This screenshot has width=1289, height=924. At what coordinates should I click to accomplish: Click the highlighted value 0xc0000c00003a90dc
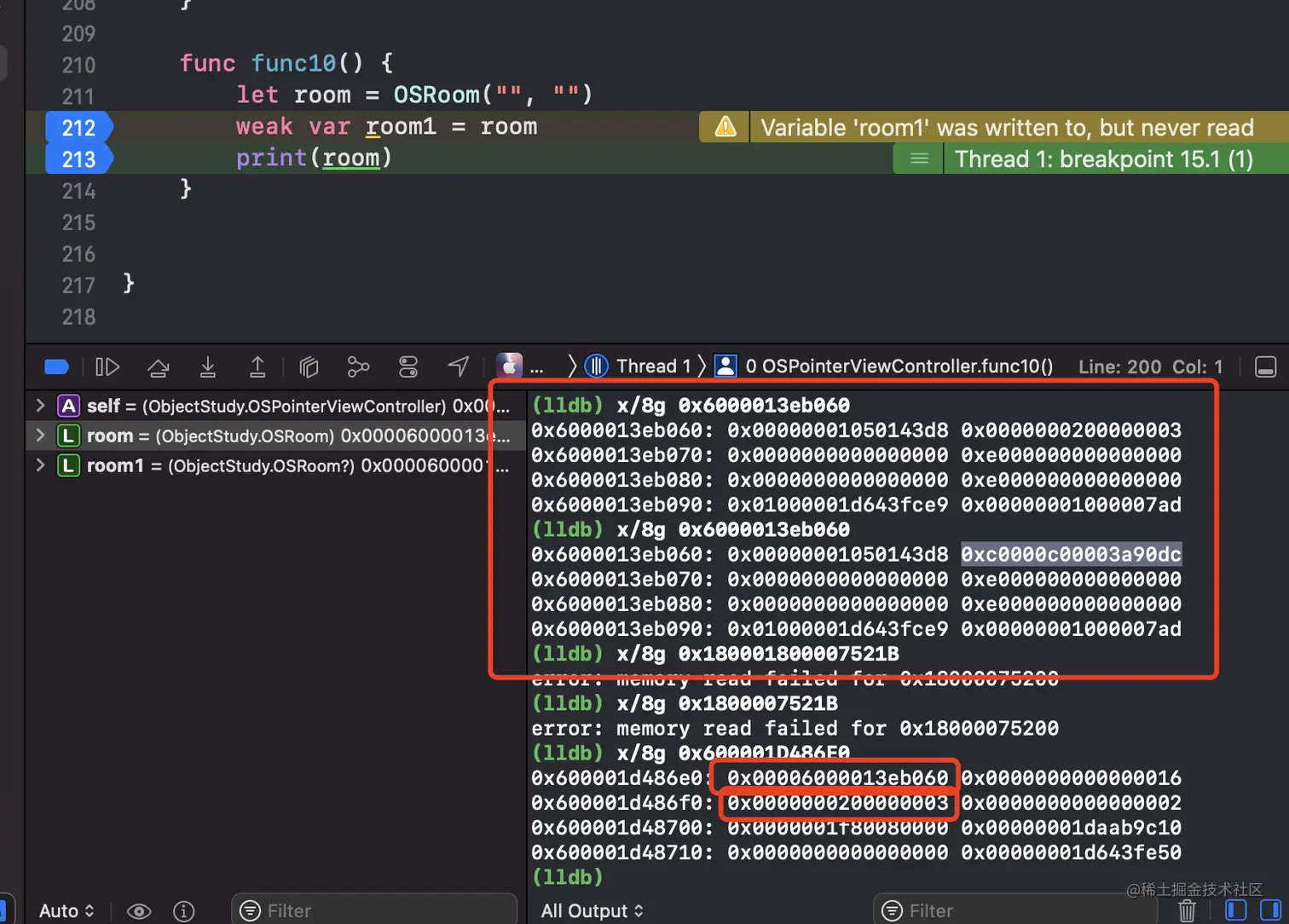(x=1071, y=554)
